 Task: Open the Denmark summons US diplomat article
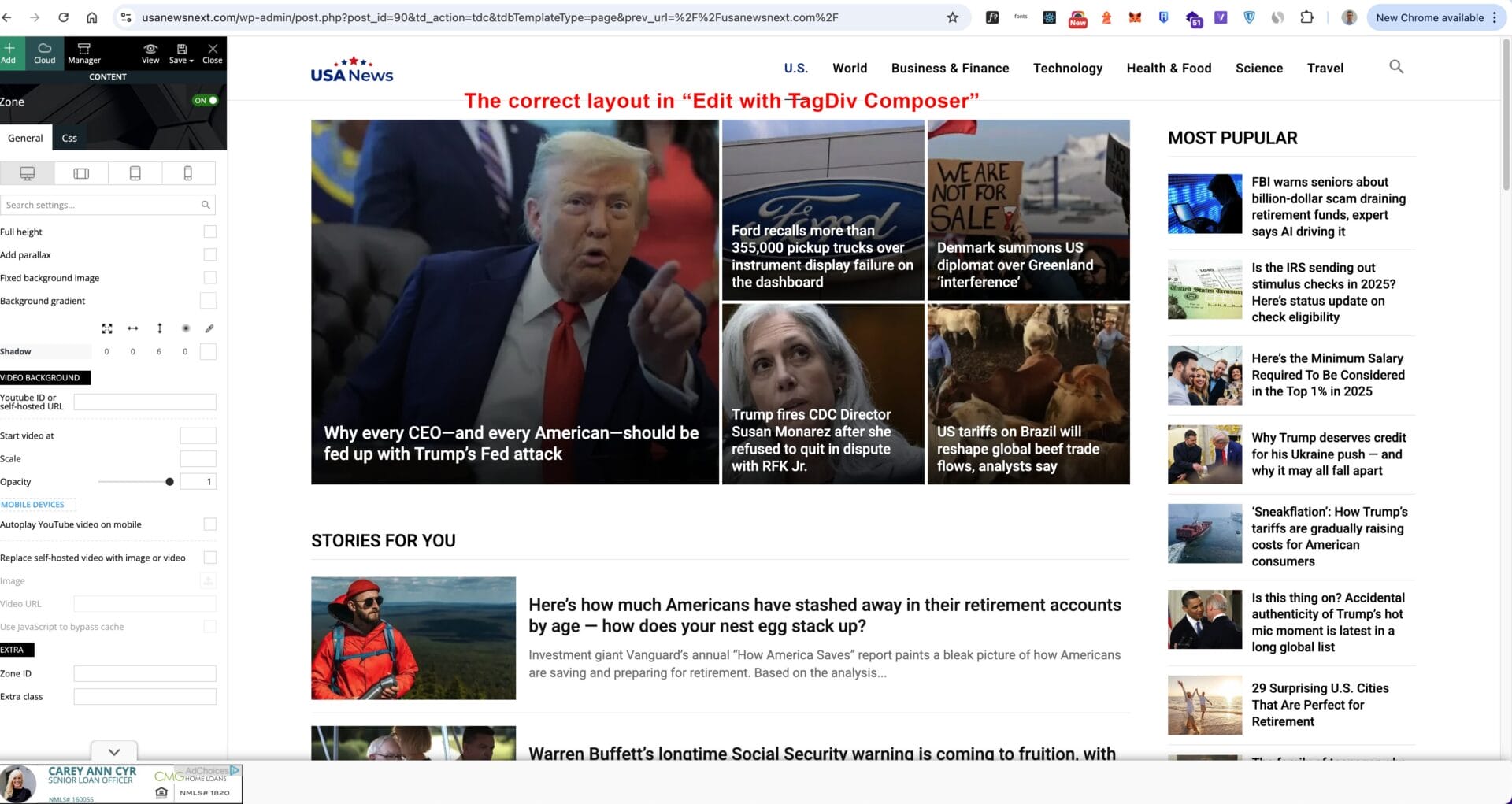click(1015, 265)
